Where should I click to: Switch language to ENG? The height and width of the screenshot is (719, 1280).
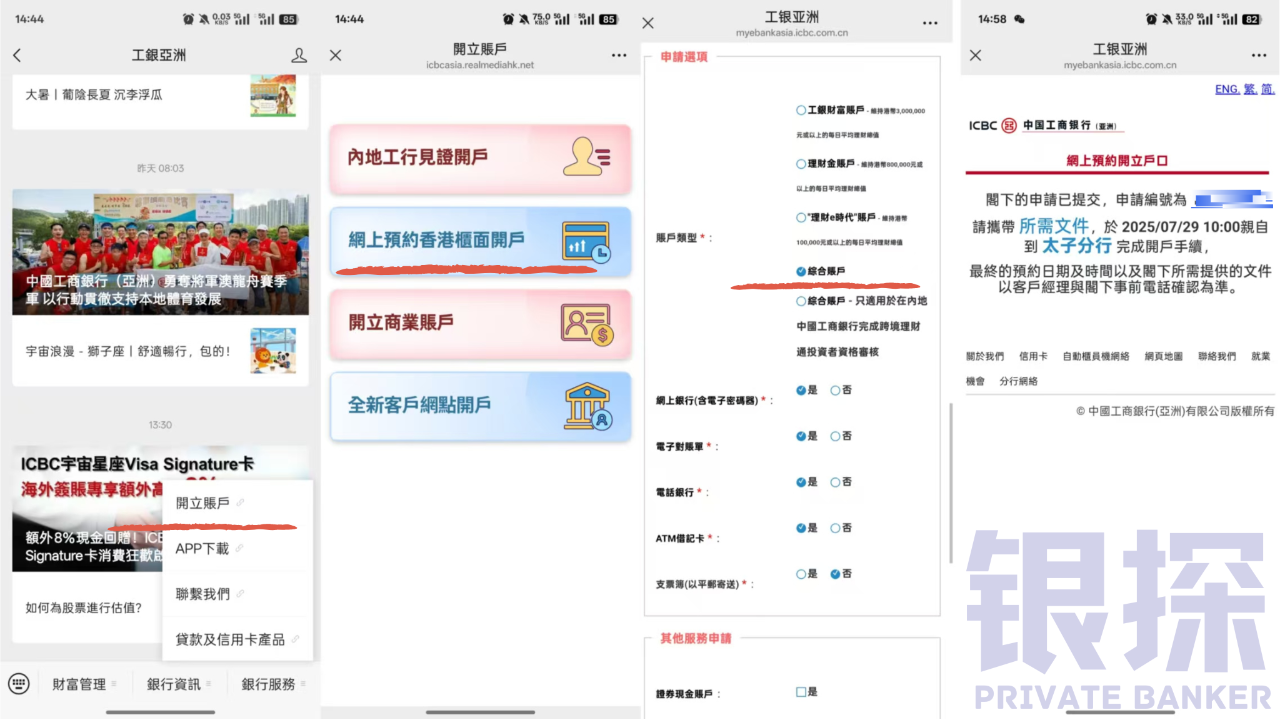point(1227,89)
